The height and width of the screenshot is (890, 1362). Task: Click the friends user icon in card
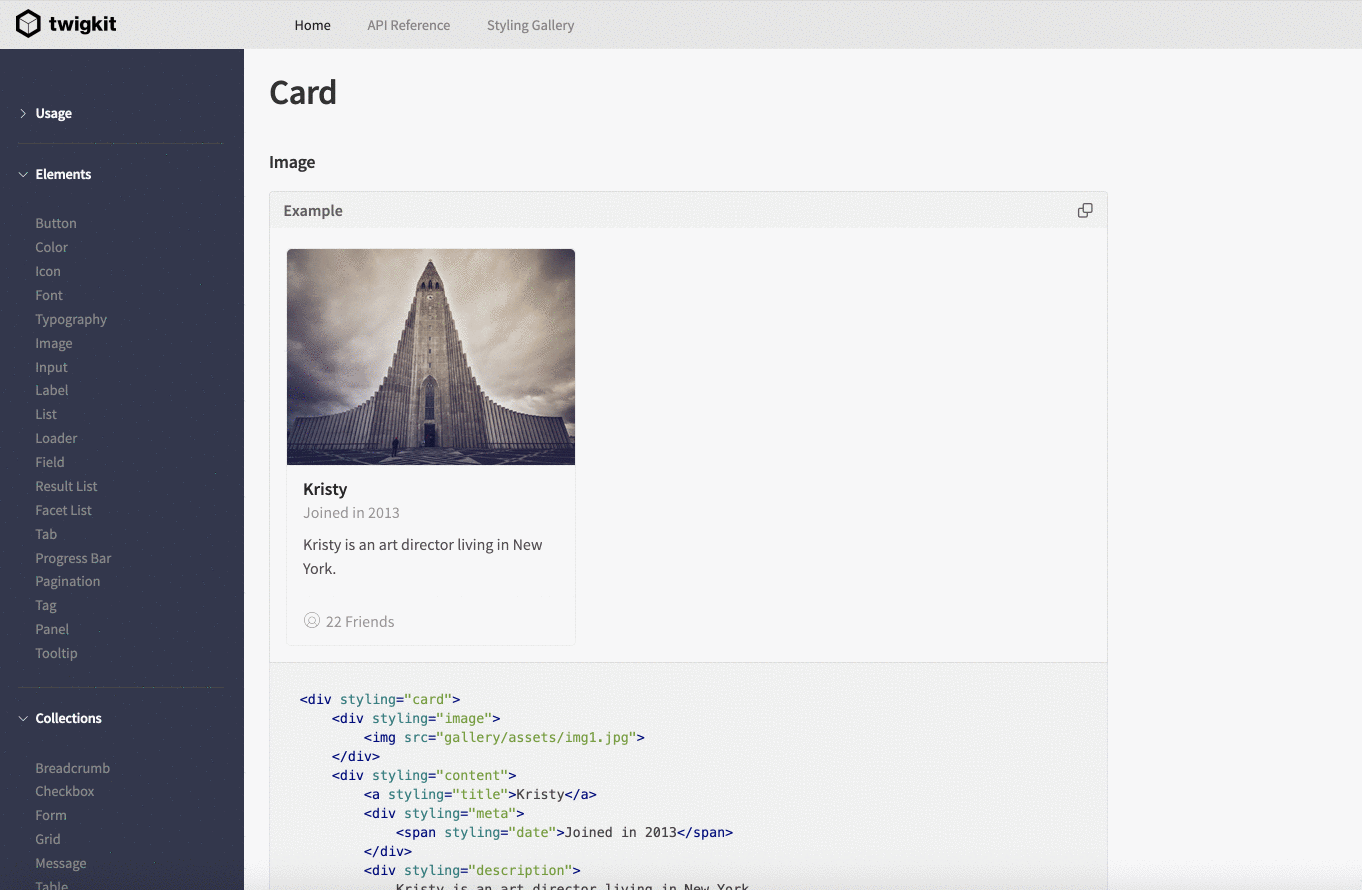312,621
